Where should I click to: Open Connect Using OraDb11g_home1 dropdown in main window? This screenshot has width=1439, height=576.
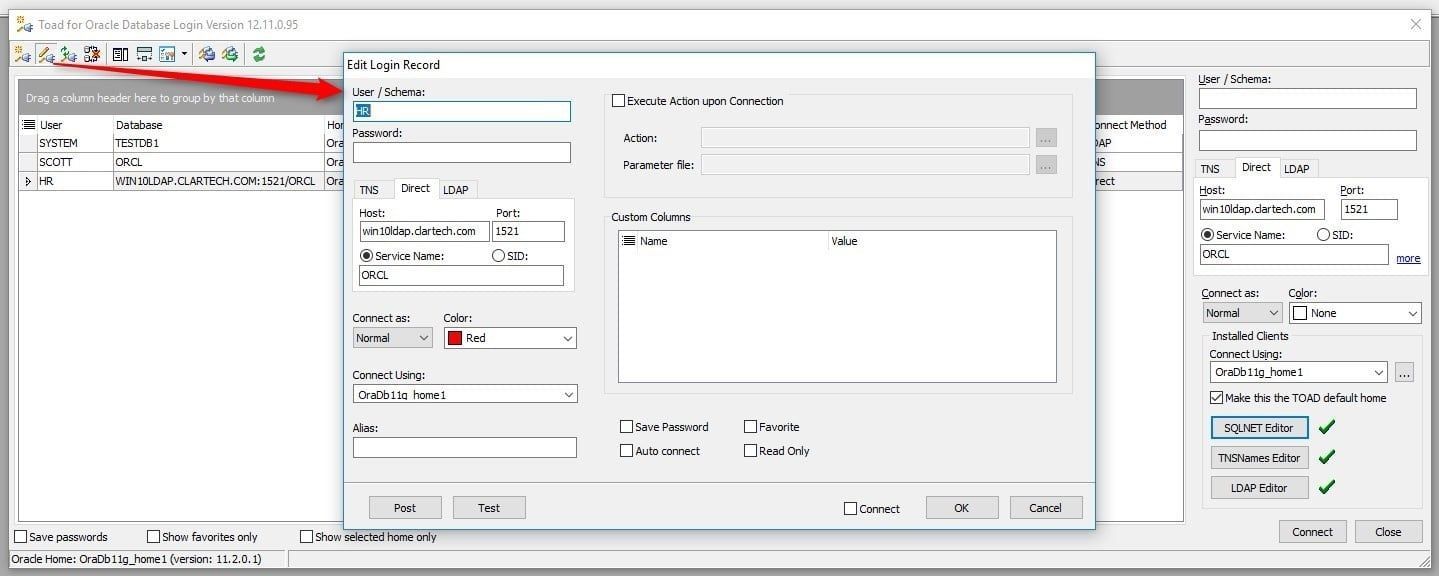click(1299, 373)
